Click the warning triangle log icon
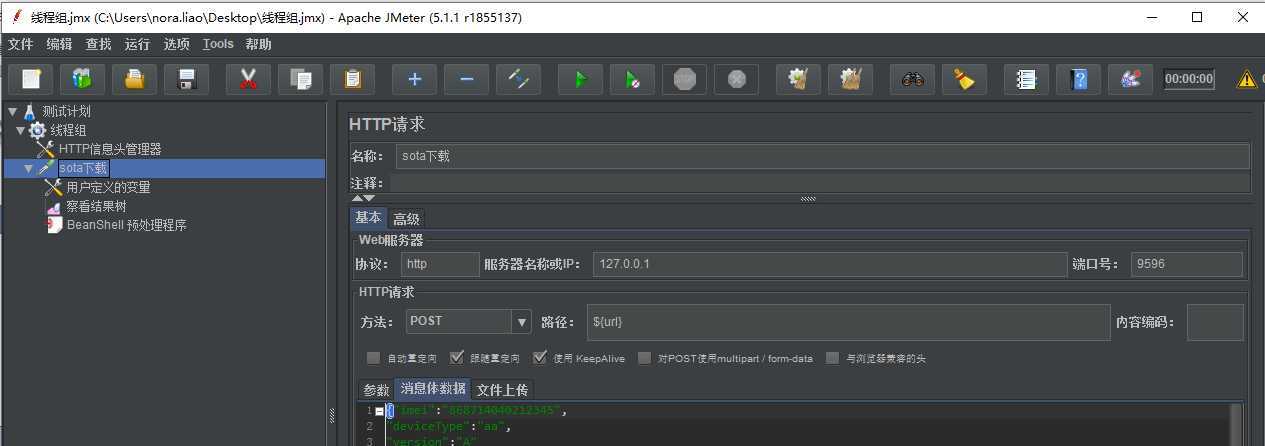Screen dimensions: 1265x446 (1247, 79)
